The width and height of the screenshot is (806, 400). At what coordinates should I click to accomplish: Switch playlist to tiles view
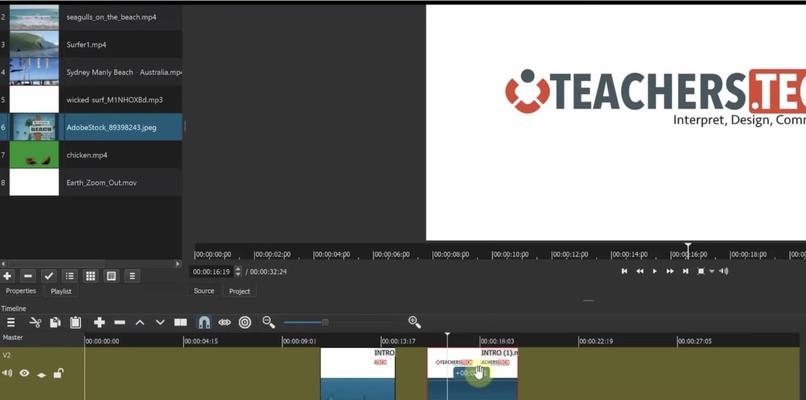click(x=111, y=276)
